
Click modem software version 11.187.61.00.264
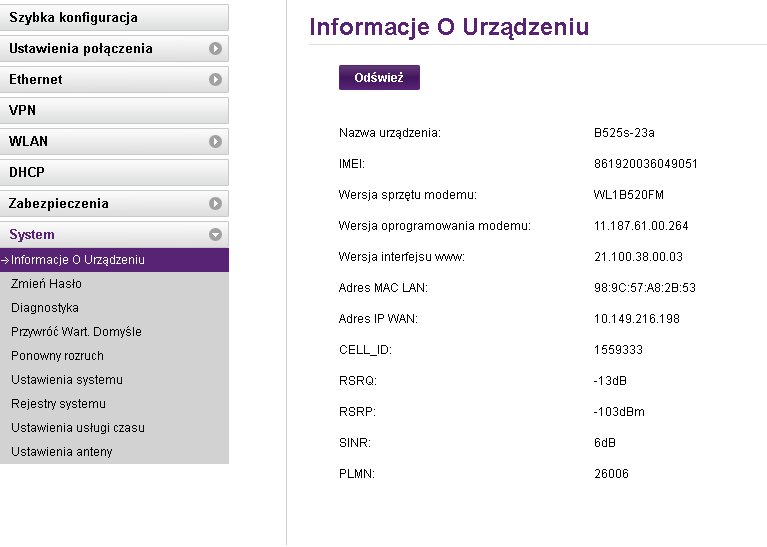641,226
